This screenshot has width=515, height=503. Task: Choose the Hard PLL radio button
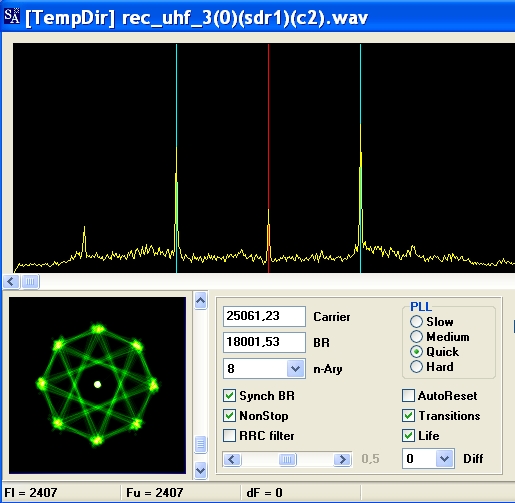click(416, 367)
